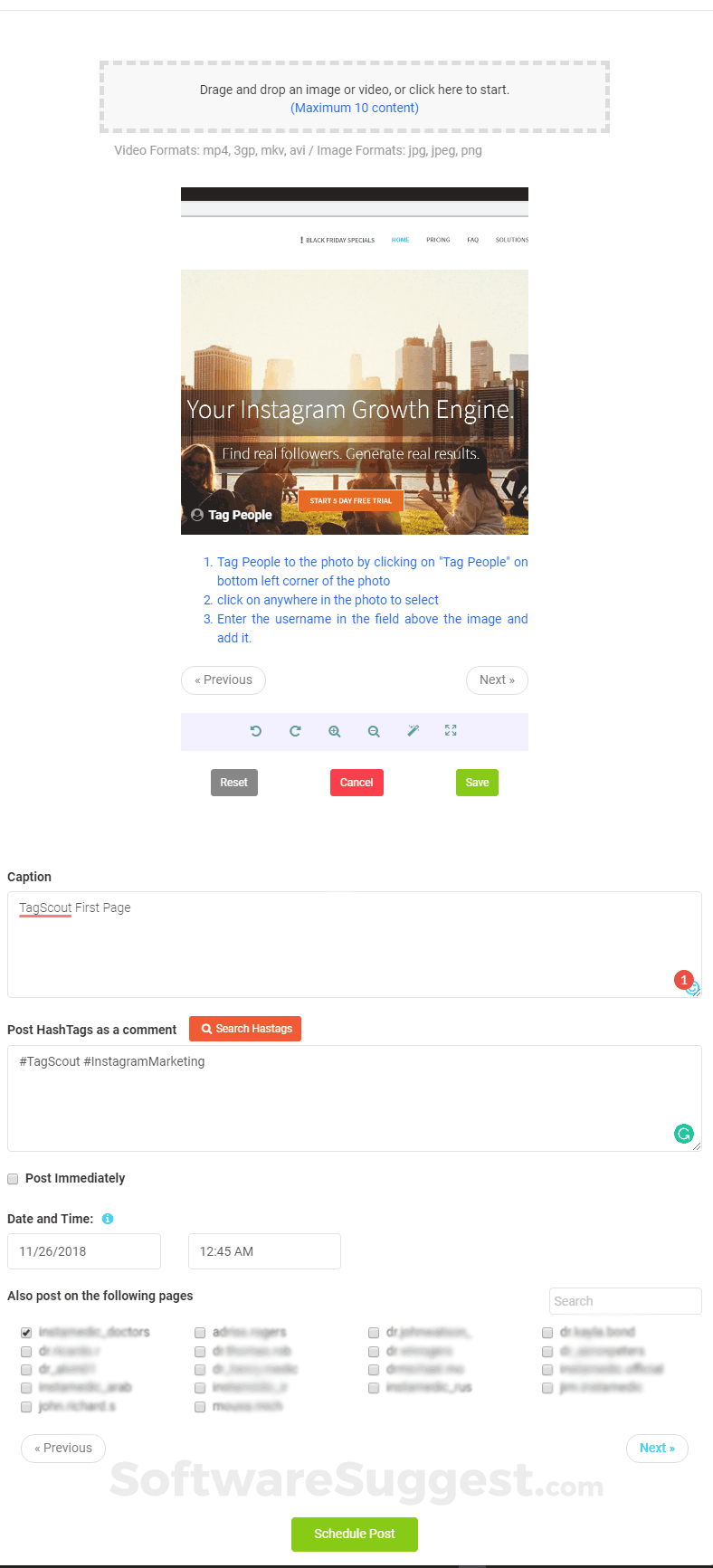713x1568 pixels.
Task: Uncheck the first selected page checkbox
Action: pyautogui.click(x=26, y=1332)
